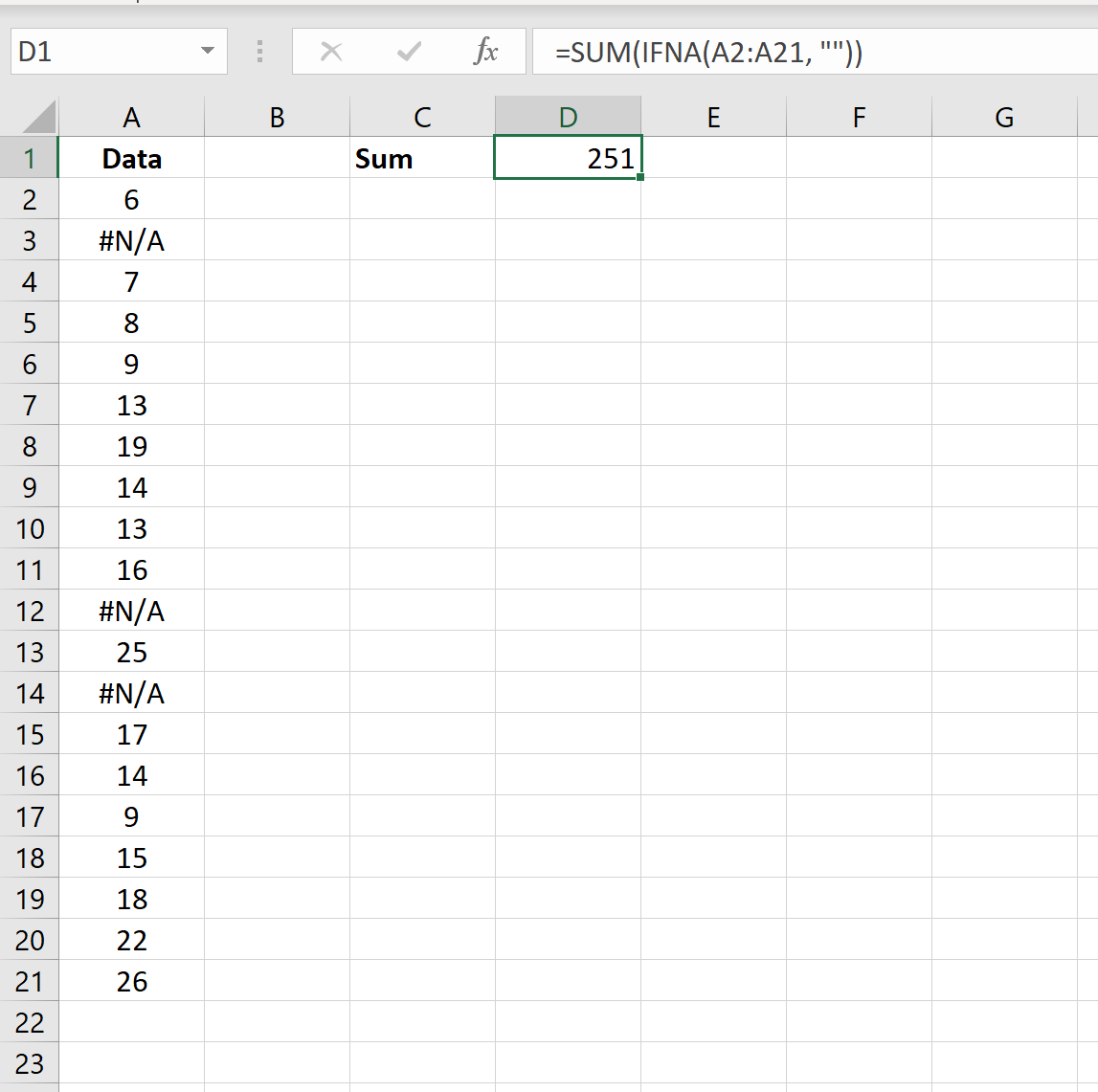The height and width of the screenshot is (1092, 1098).
Task: Click the #N/A error in cell A3
Action: pos(131,240)
